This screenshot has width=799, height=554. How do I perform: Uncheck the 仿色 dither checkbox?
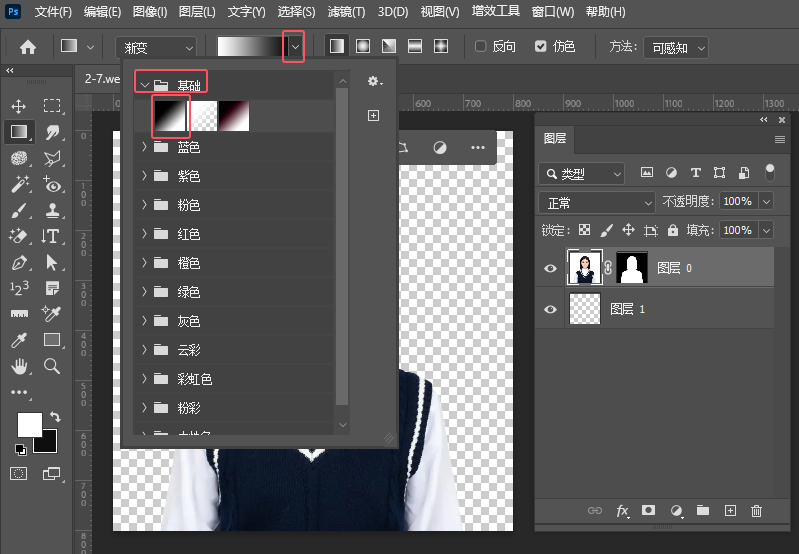coord(541,46)
